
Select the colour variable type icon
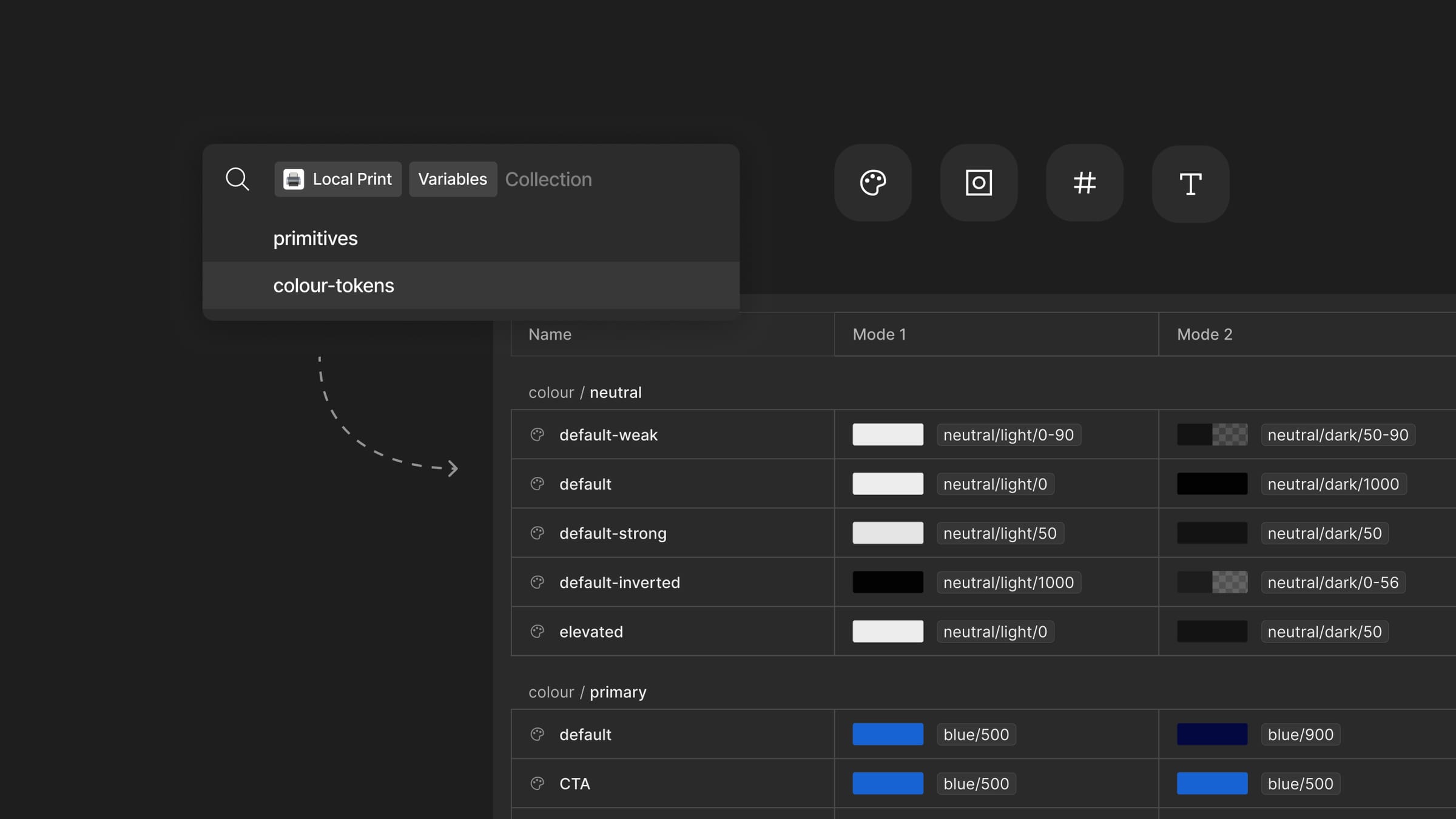pos(873,183)
